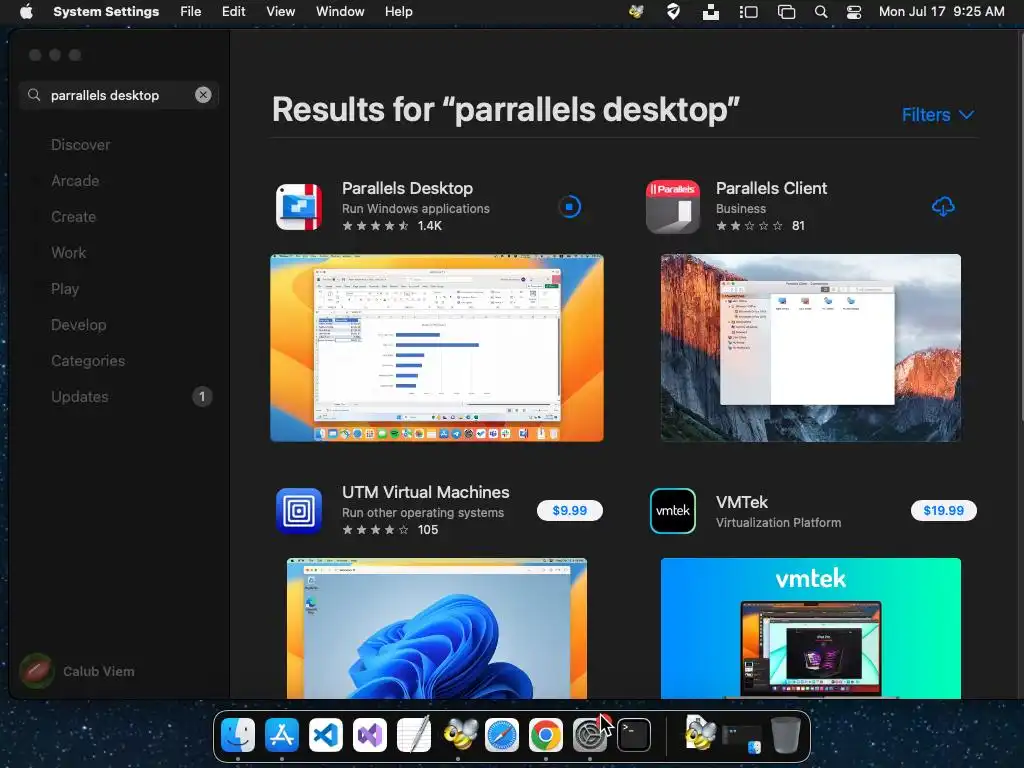The height and width of the screenshot is (768, 1024).
Task: Click the Updates badge showing 1
Action: click(202, 396)
